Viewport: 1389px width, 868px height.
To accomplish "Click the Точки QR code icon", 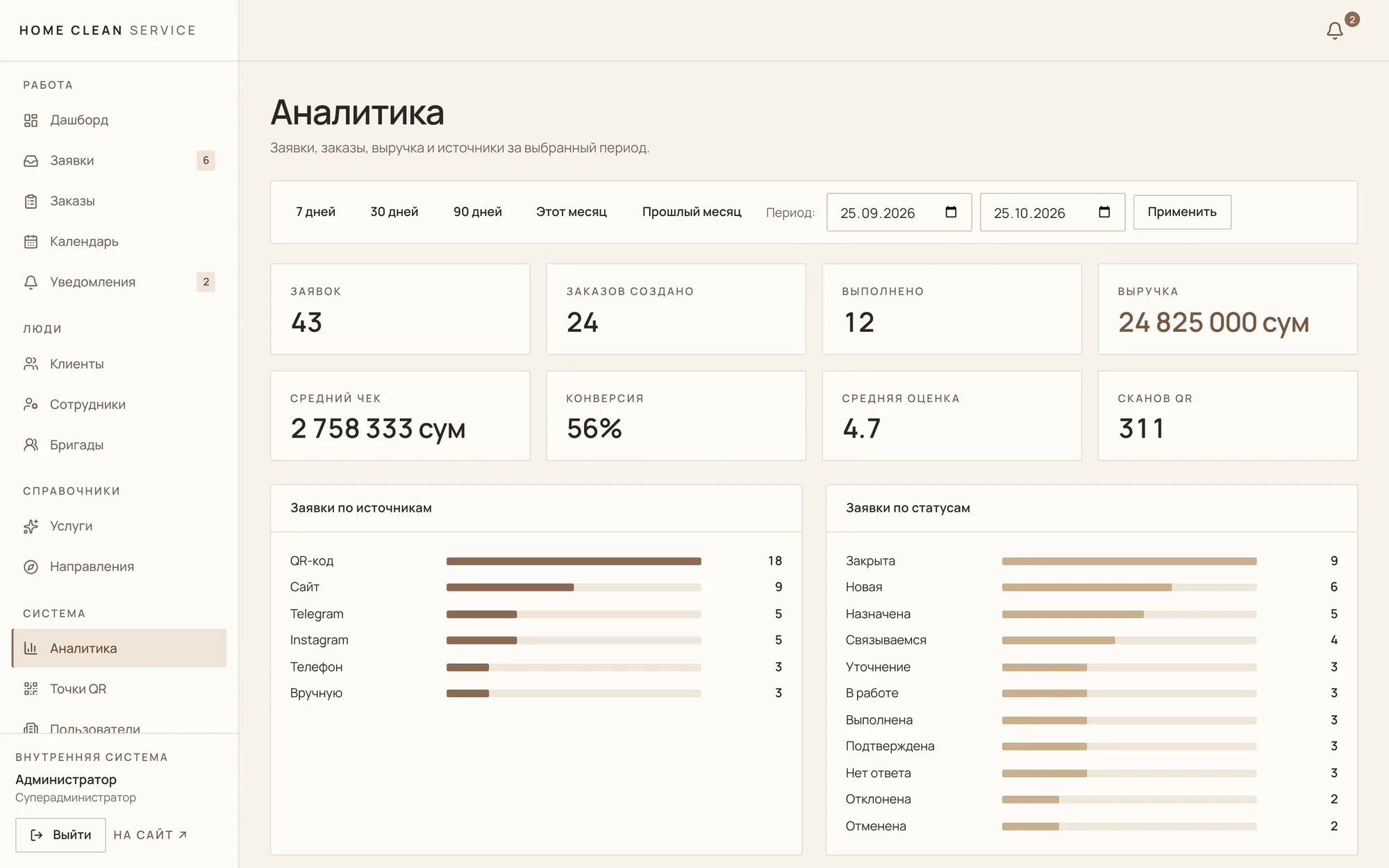I will (31, 689).
